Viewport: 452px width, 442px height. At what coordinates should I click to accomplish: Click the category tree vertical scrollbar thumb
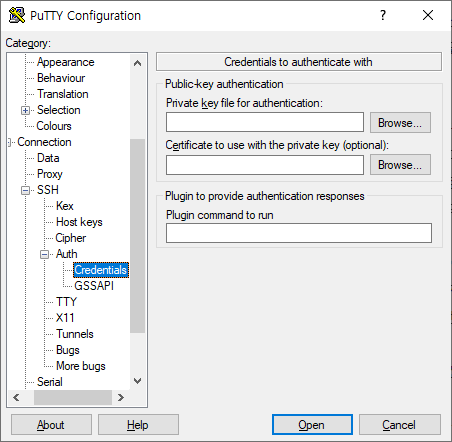pyautogui.click(x=137, y=236)
